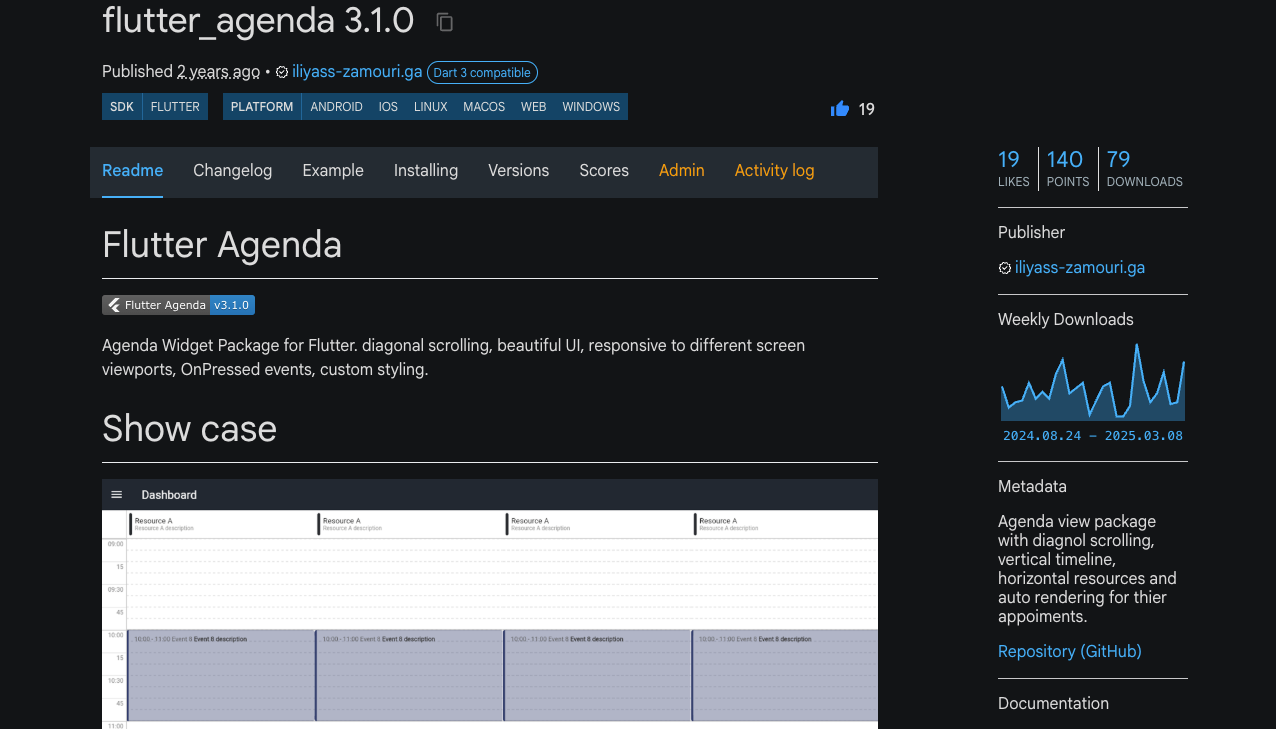Image resolution: width=1276 pixels, height=729 pixels.
Task: Open iliyass-zamouri.ga link under Publisher
Action: click(1079, 268)
